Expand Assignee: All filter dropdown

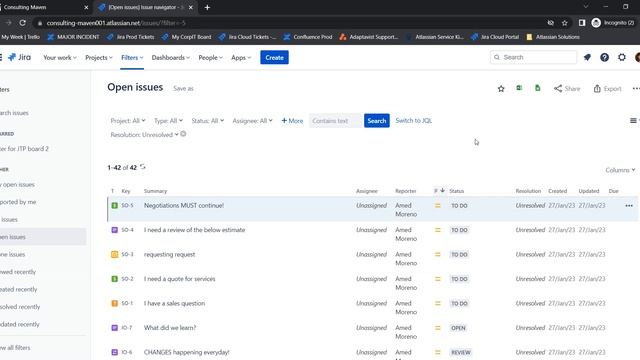pyautogui.click(x=252, y=121)
